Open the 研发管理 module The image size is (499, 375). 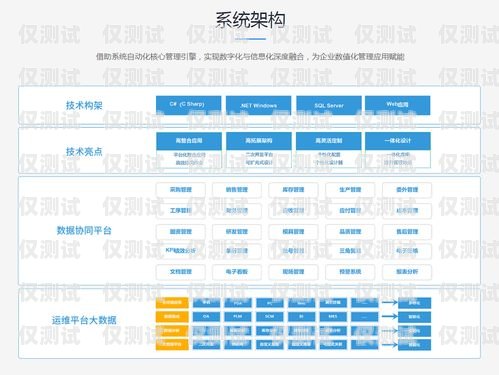tap(237, 232)
